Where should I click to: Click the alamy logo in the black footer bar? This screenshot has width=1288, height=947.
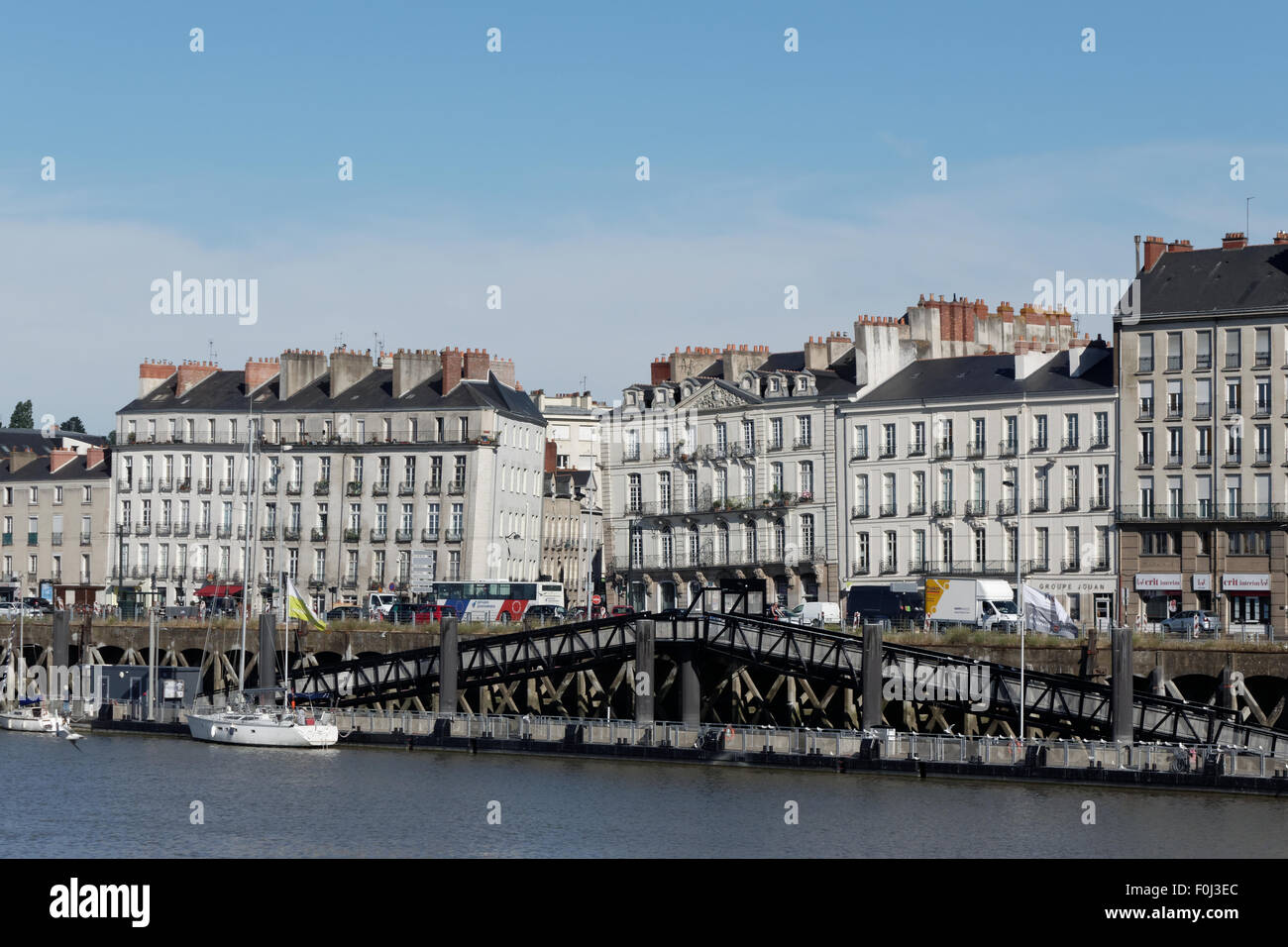click(x=99, y=901)
